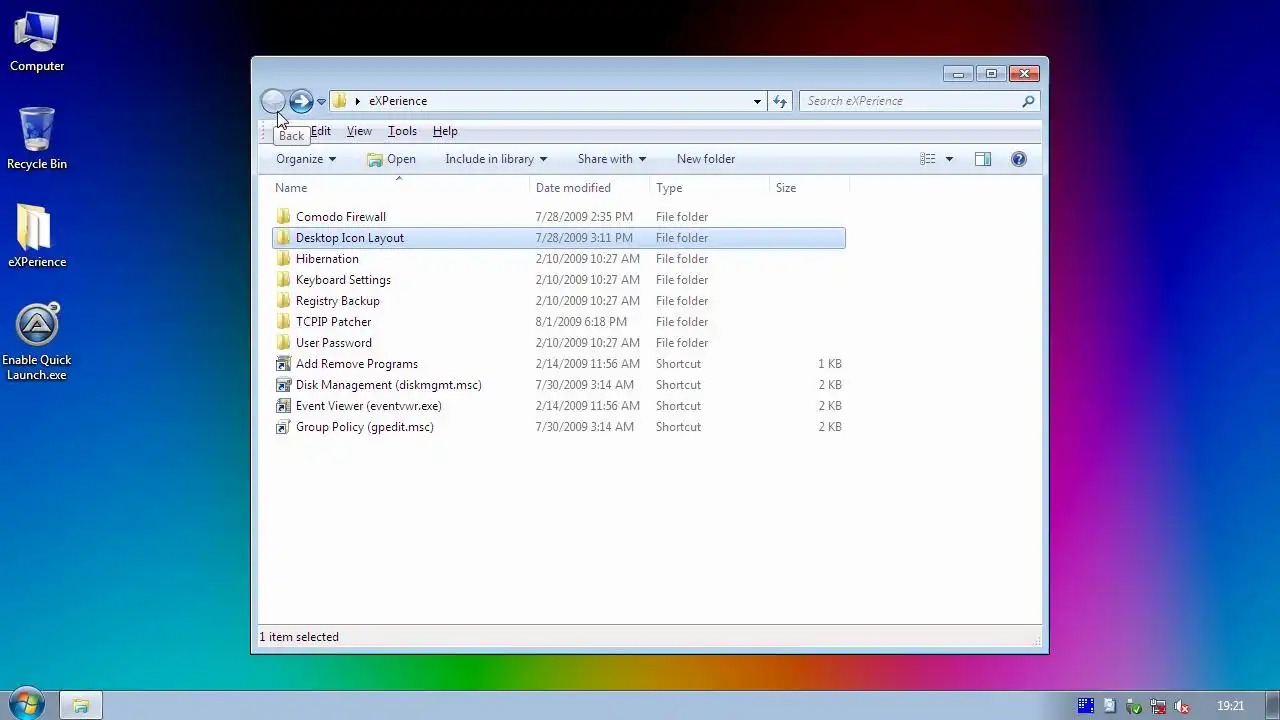Refresh the eXPerience folder view

click(x=780, y=101)
